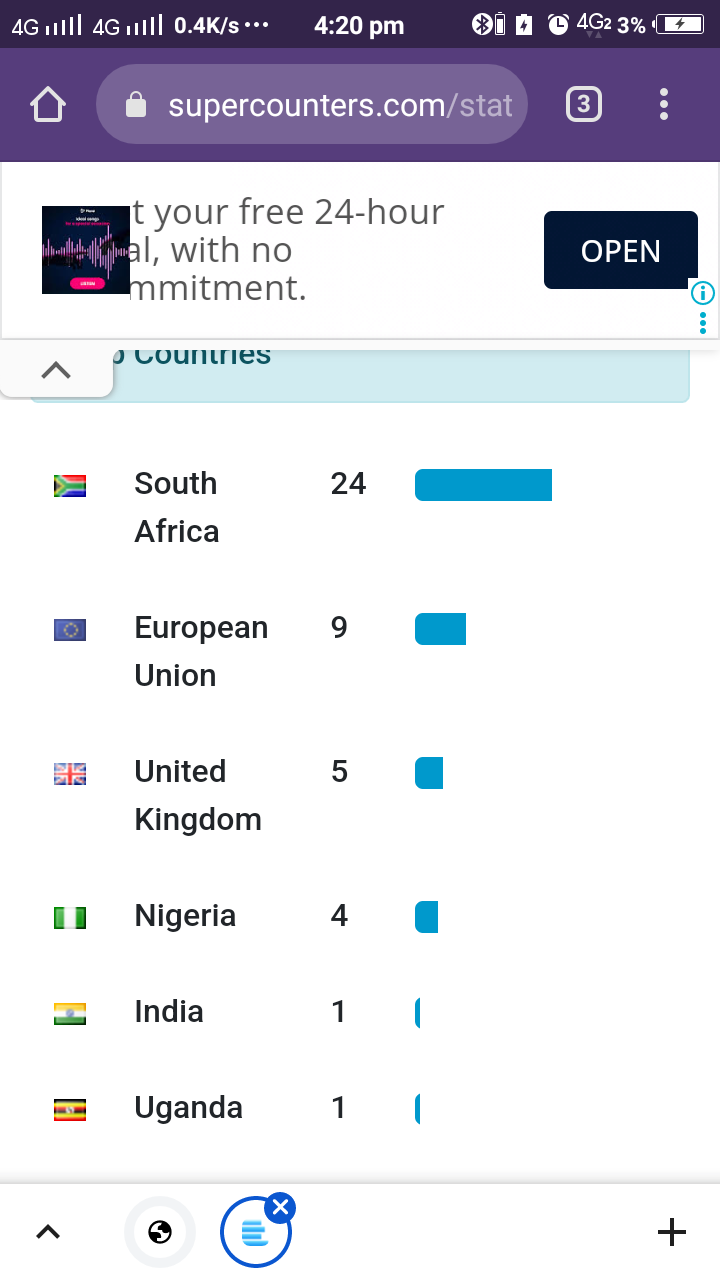Click the South Africa visitor bar

[x=483, y=485]
